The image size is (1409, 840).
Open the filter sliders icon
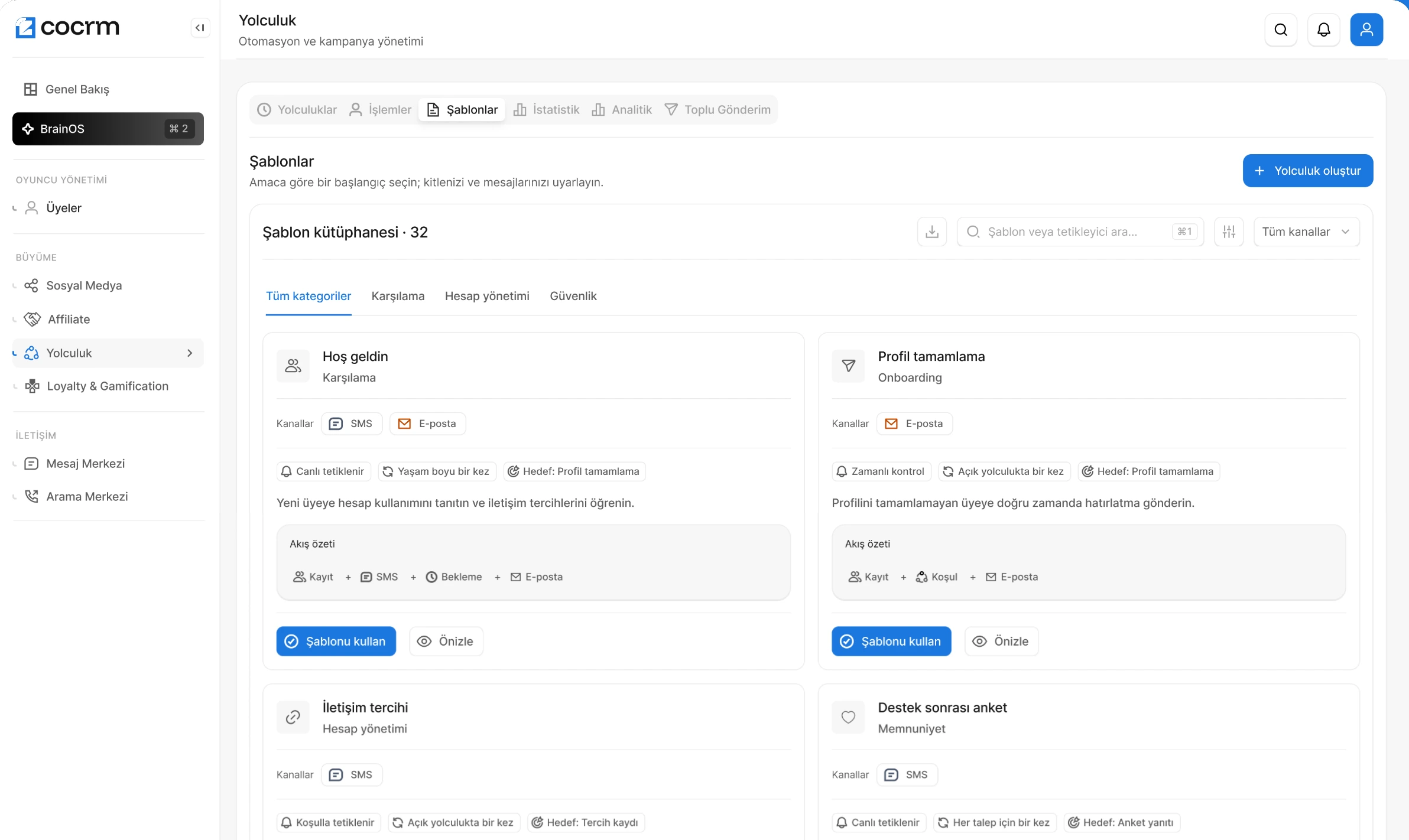1229,232
